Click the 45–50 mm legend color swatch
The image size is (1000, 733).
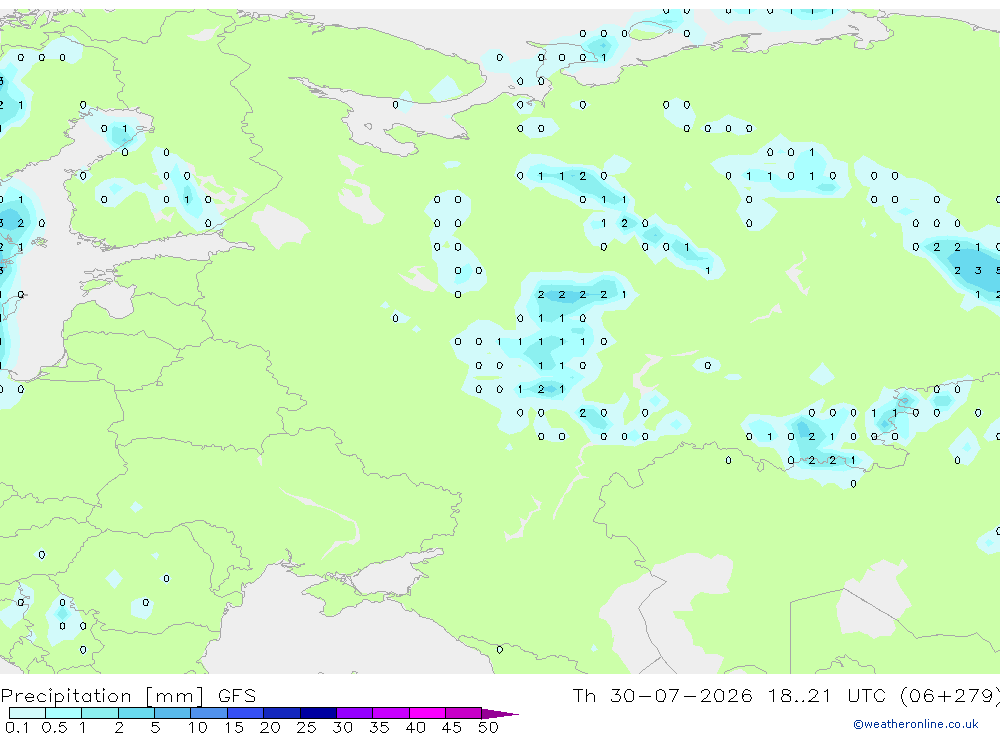coord(464,713)
